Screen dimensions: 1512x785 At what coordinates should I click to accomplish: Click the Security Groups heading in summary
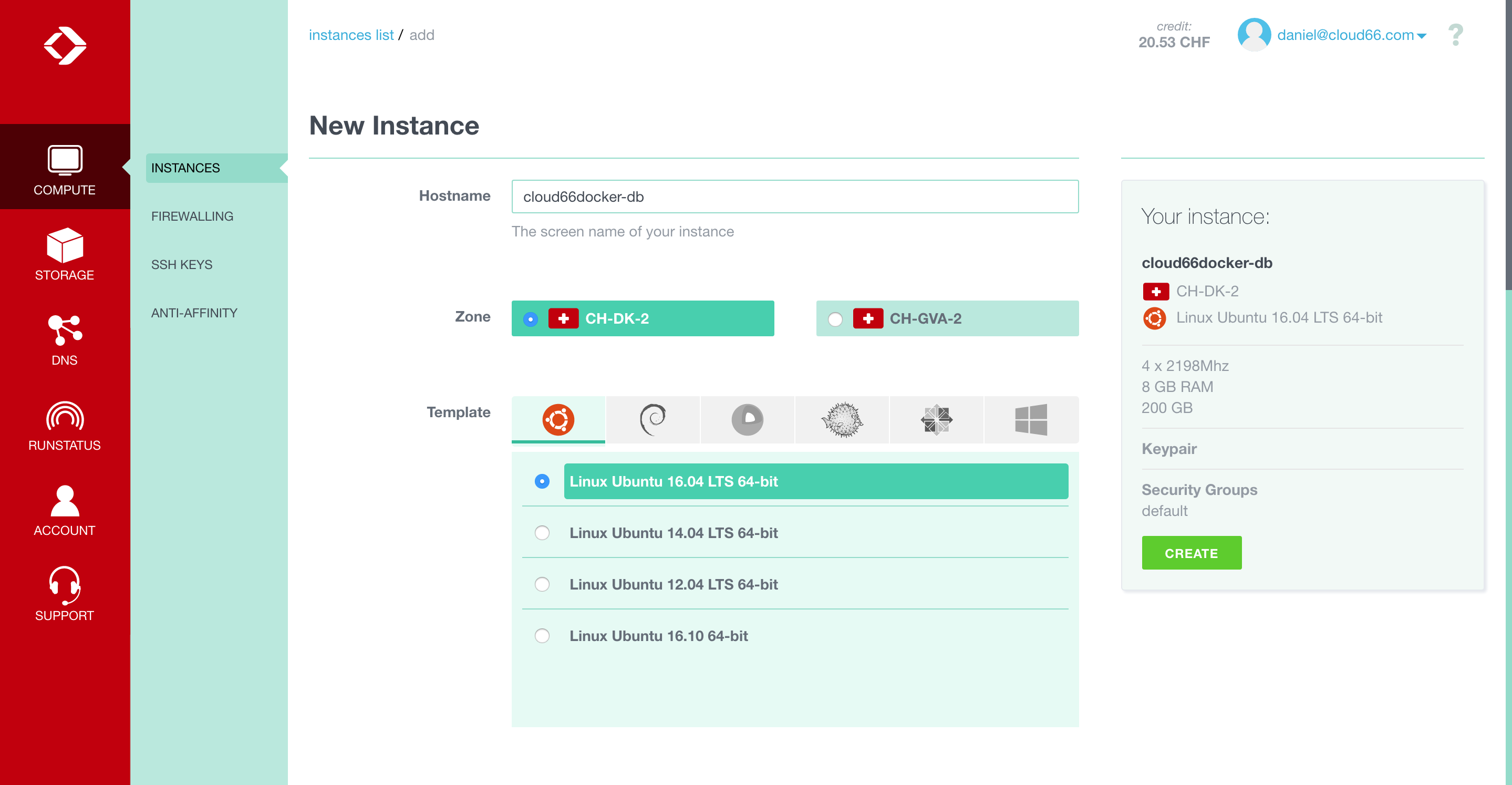[1199, 490]
